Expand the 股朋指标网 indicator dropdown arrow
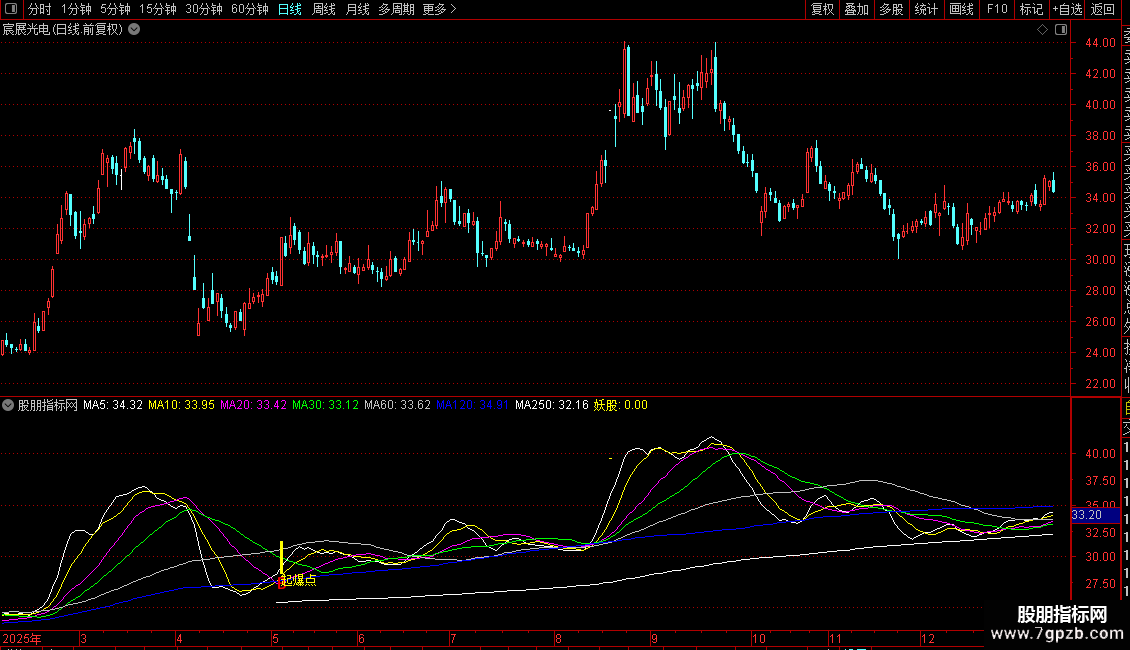The height and width of the screenshot is (650, 1130). [x=9, y=405]
